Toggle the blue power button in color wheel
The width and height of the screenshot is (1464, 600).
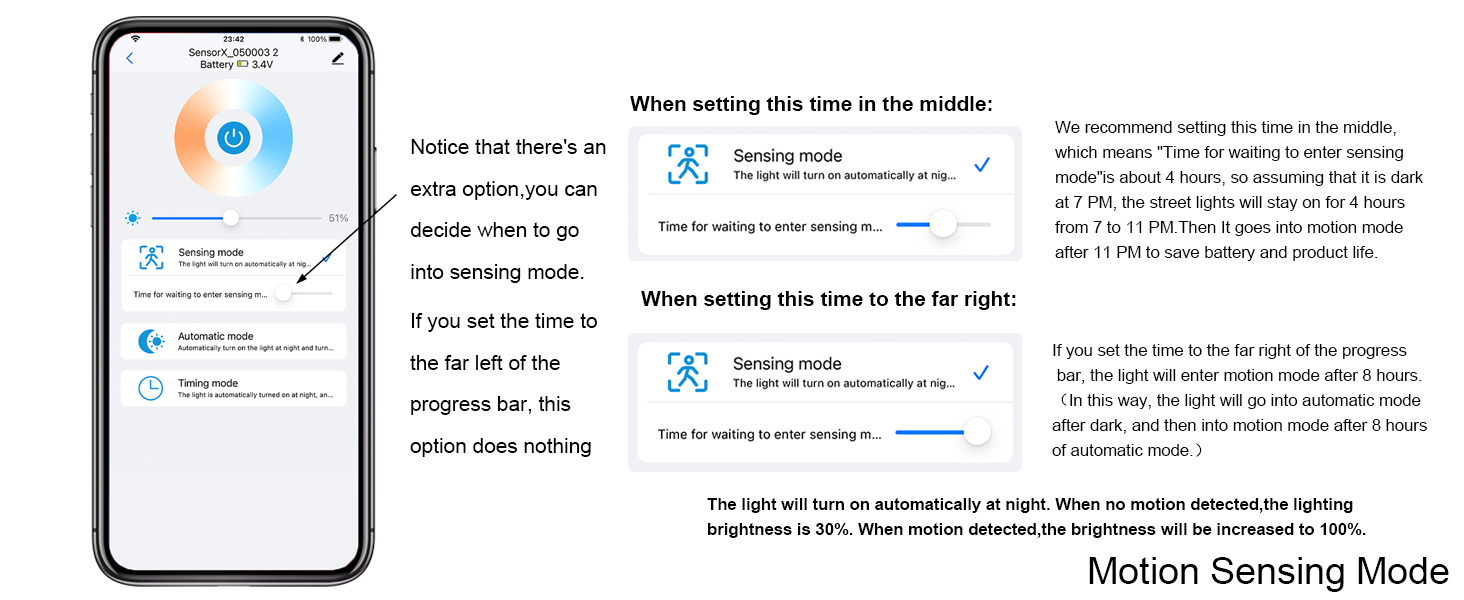[x=234, y=137]
